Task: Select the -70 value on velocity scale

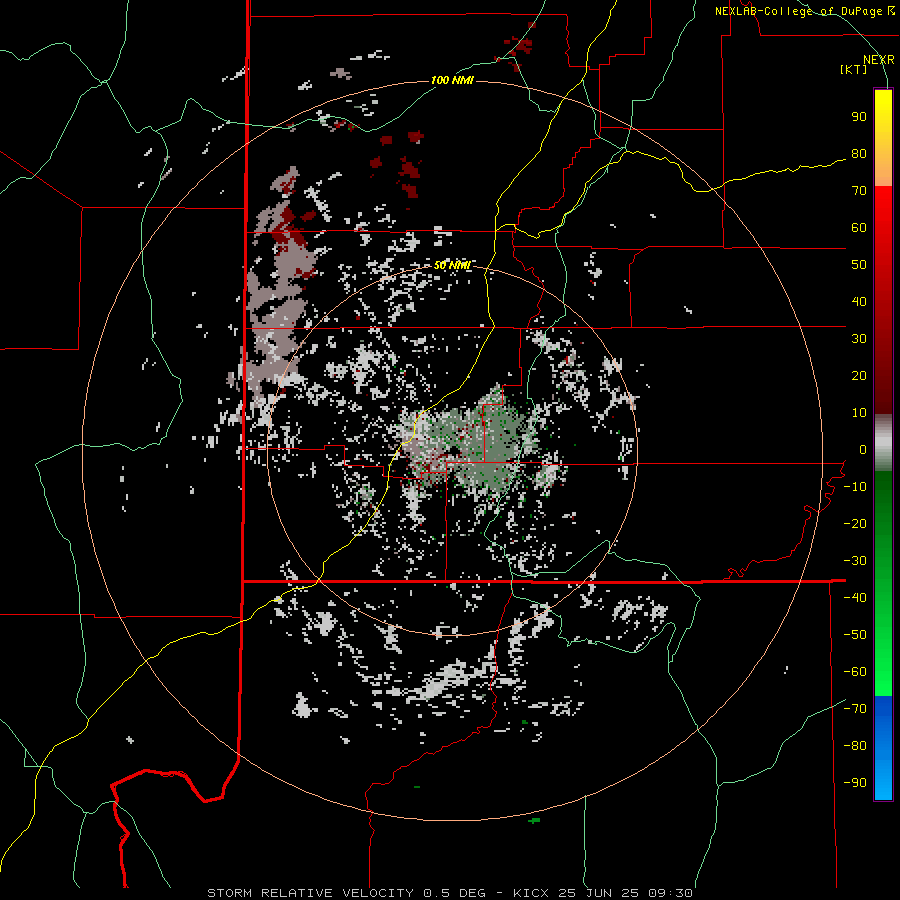Action: coord(855,709)
